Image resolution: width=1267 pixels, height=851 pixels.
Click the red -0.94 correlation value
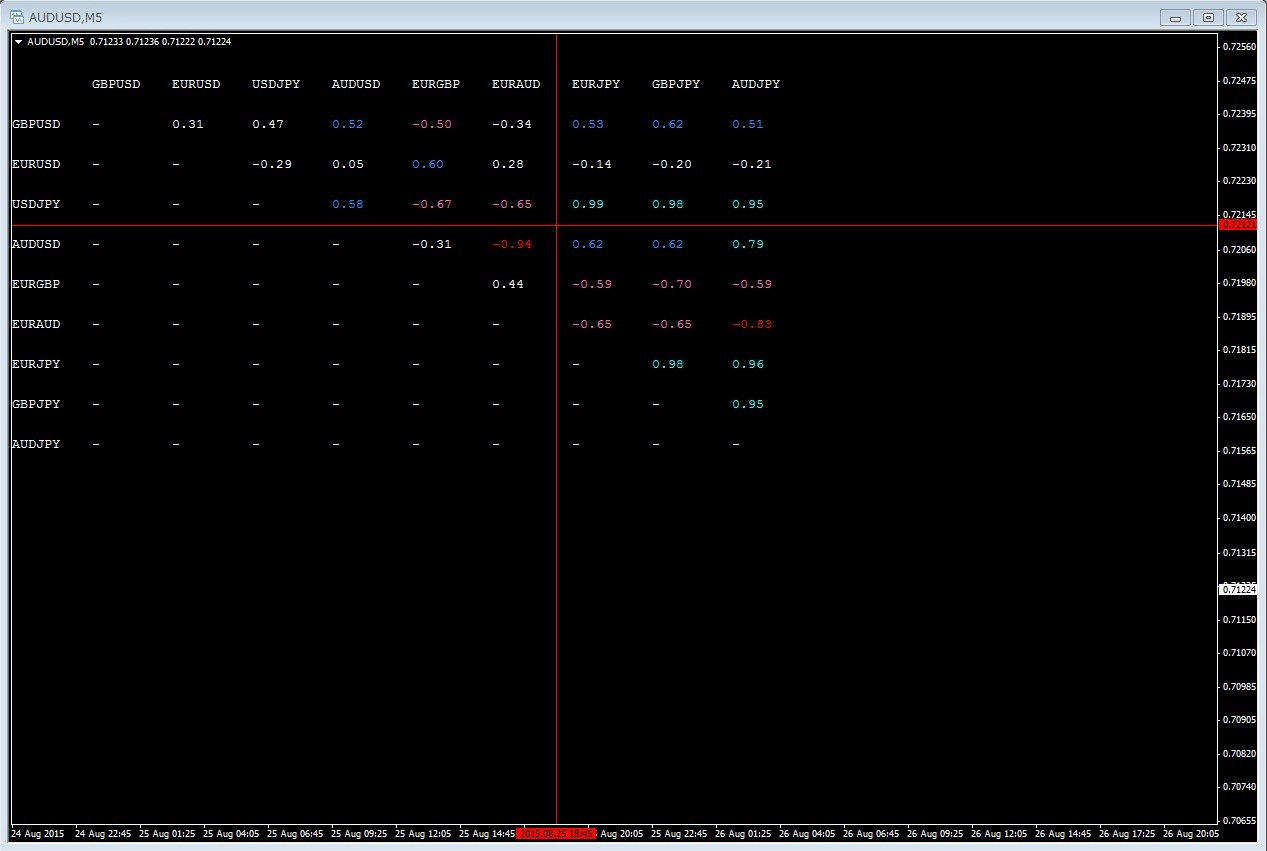click(x=512, y=244)
